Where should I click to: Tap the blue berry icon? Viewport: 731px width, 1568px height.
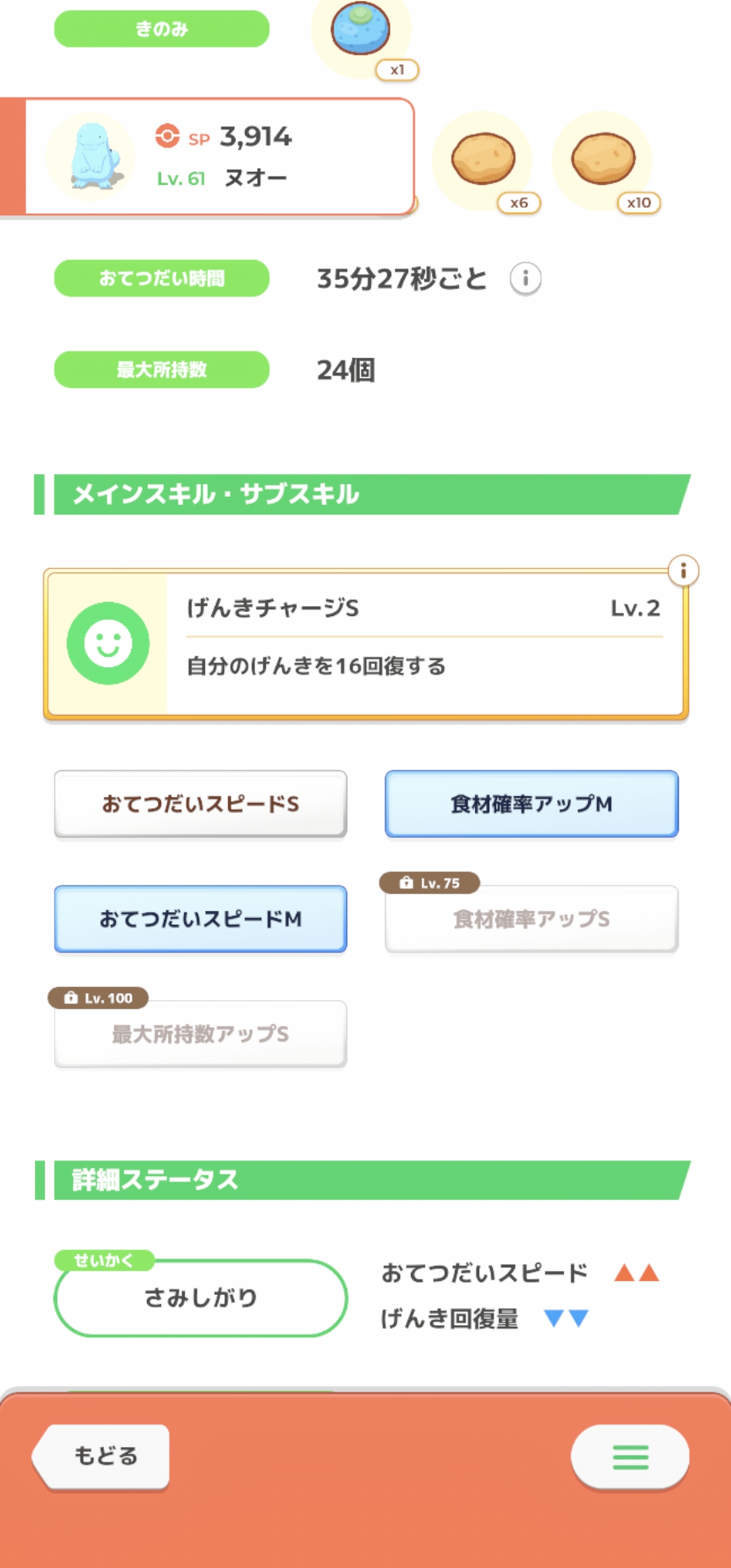tap(360, 28)
